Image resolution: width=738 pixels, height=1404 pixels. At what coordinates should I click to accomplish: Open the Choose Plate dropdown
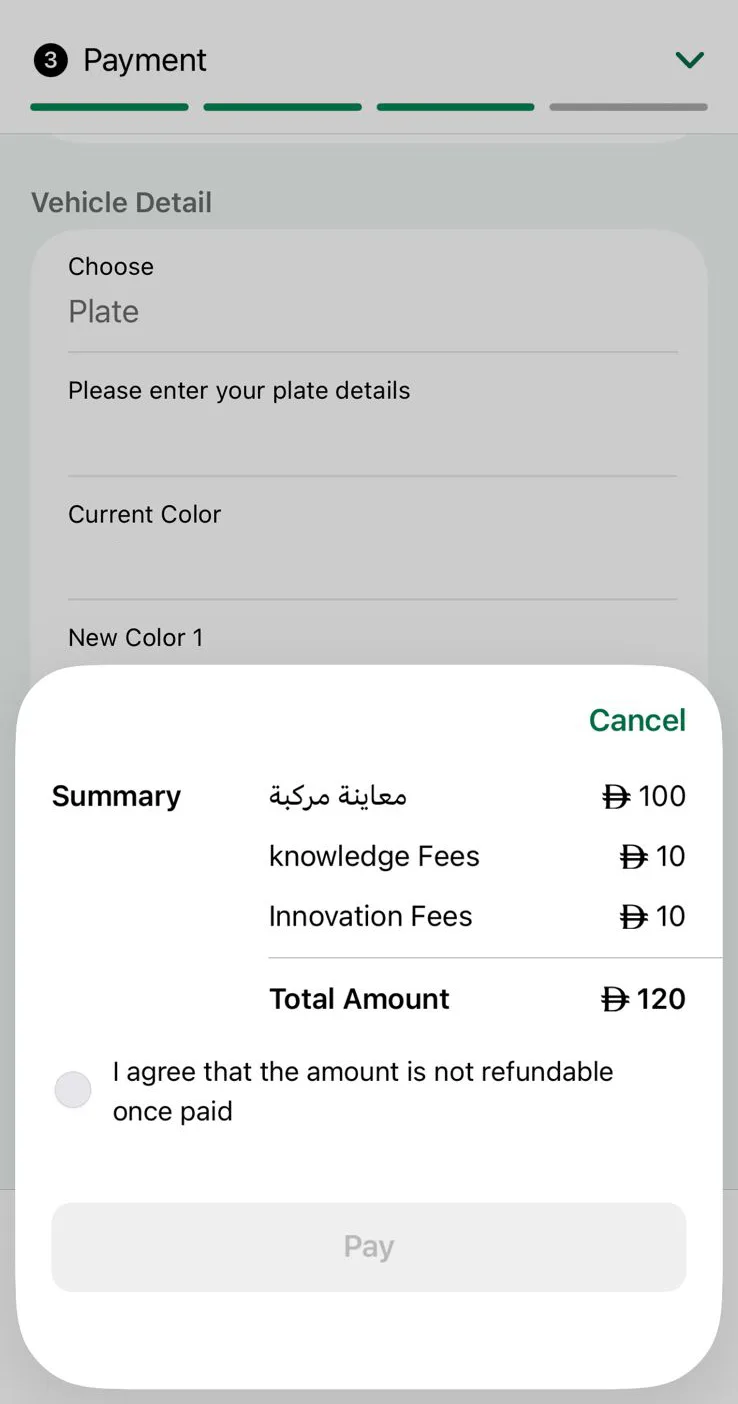pos(372,311)
